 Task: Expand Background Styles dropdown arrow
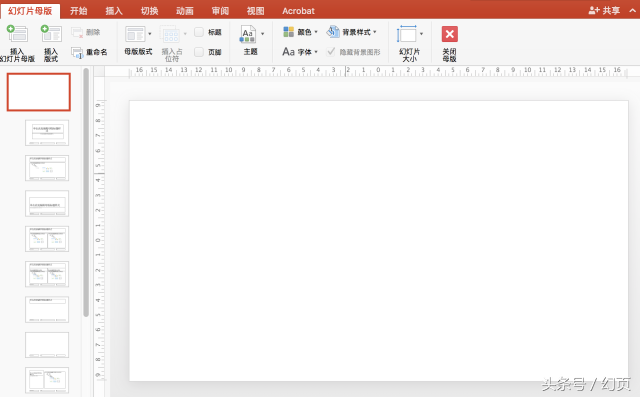[375, 32]
